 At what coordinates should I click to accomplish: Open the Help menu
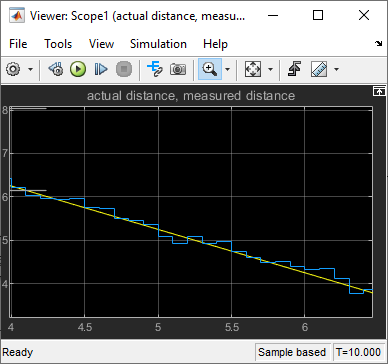[x=215, y=44]
